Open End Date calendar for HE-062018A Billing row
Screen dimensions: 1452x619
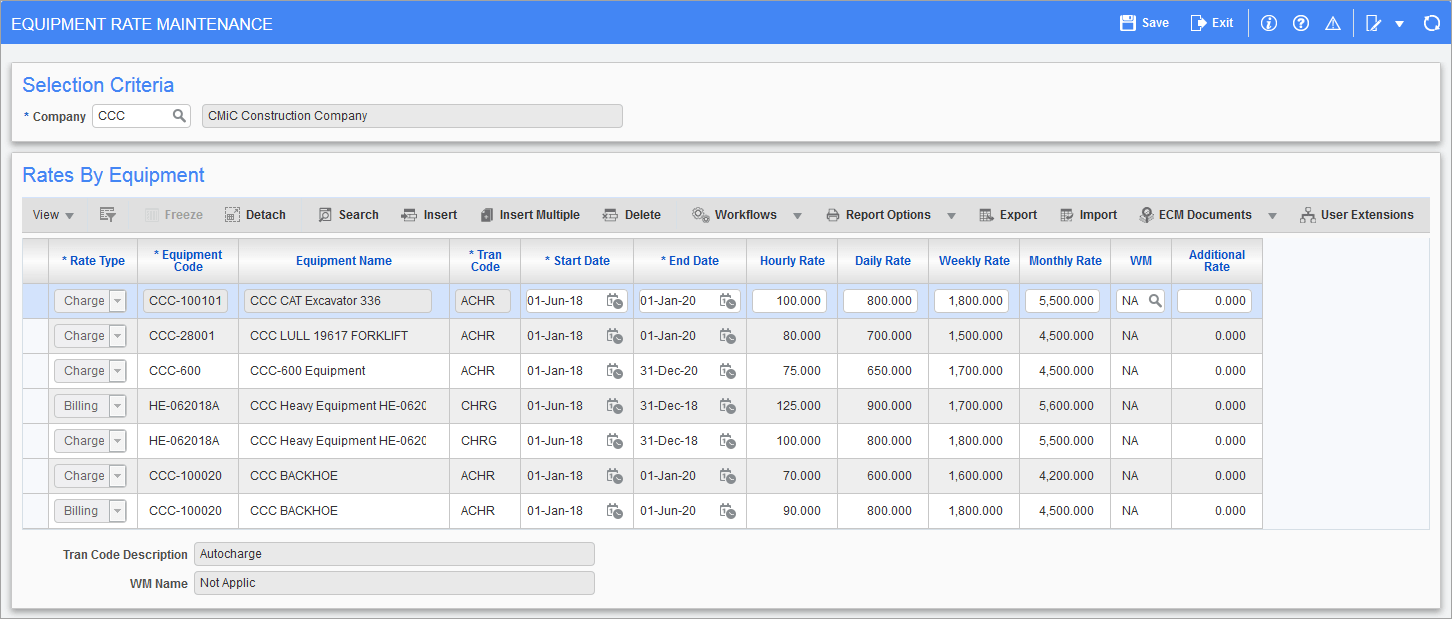[728, 406]
